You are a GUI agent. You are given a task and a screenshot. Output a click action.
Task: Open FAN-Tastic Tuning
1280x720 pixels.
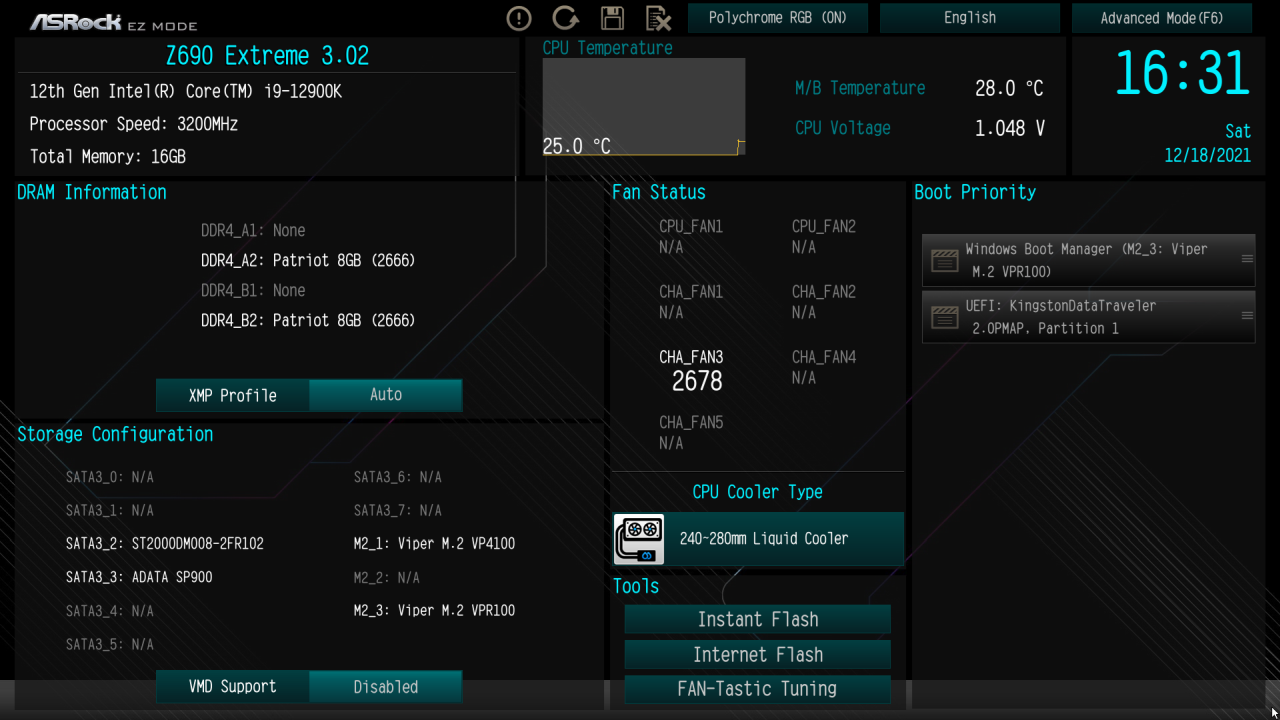coord(758,689)
